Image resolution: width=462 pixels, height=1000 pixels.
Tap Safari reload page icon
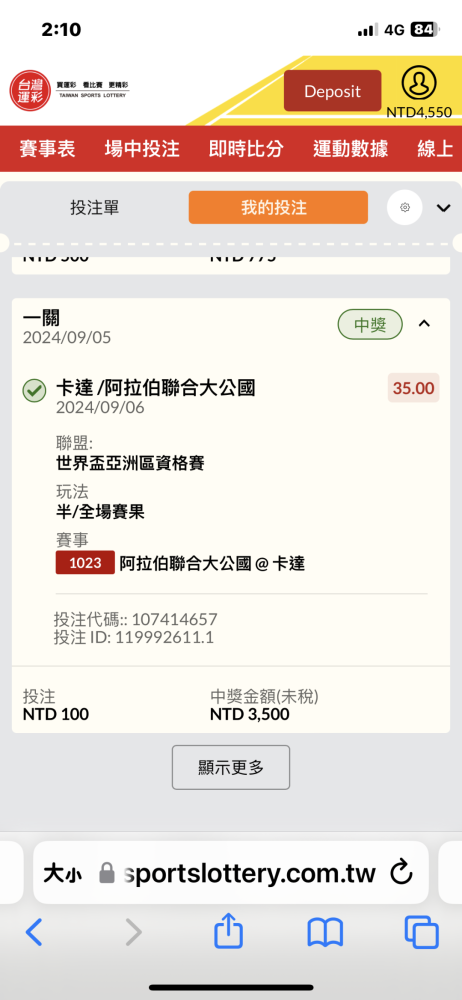point(401,872)
